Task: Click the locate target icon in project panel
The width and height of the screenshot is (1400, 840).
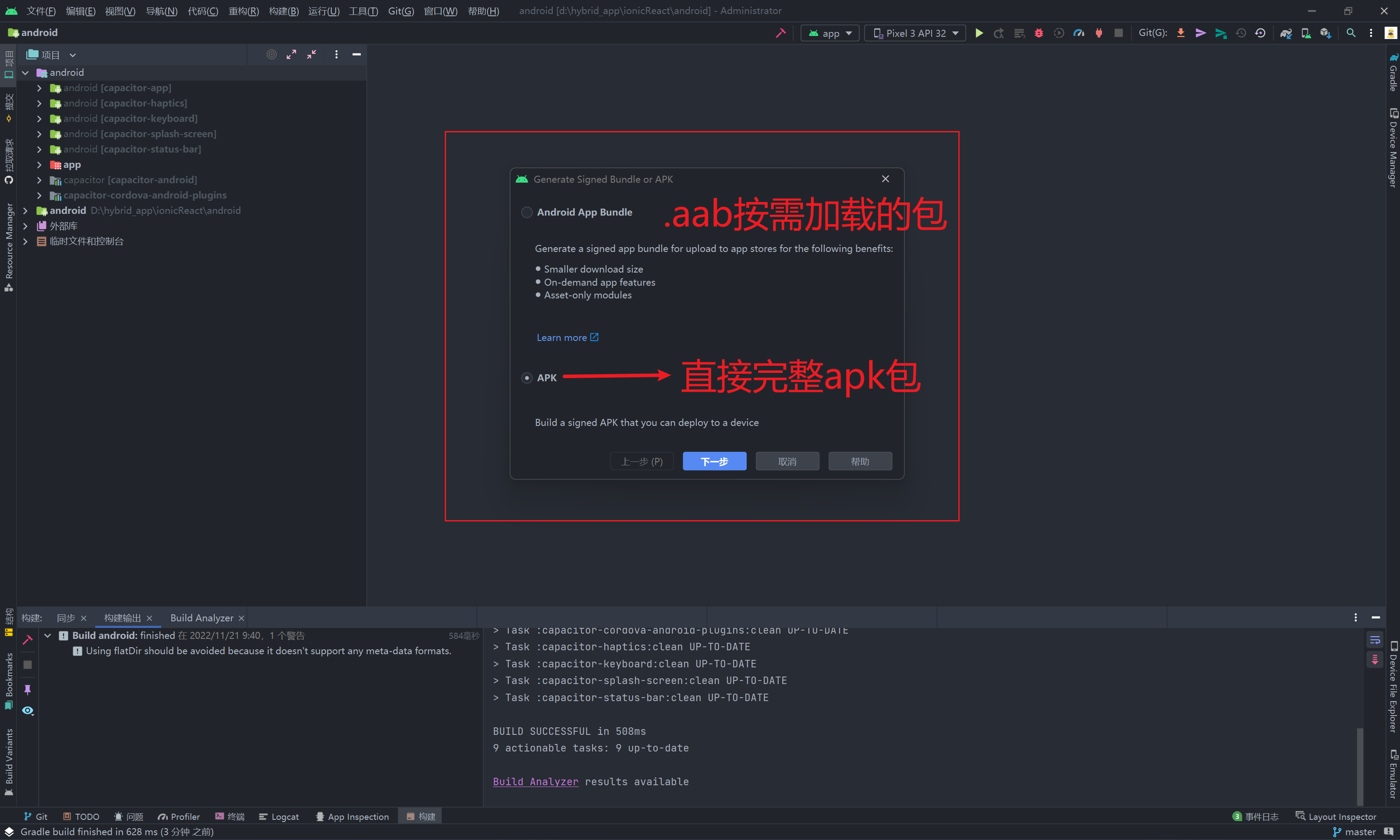Action: pyautogui.click(x=272, y=54)
